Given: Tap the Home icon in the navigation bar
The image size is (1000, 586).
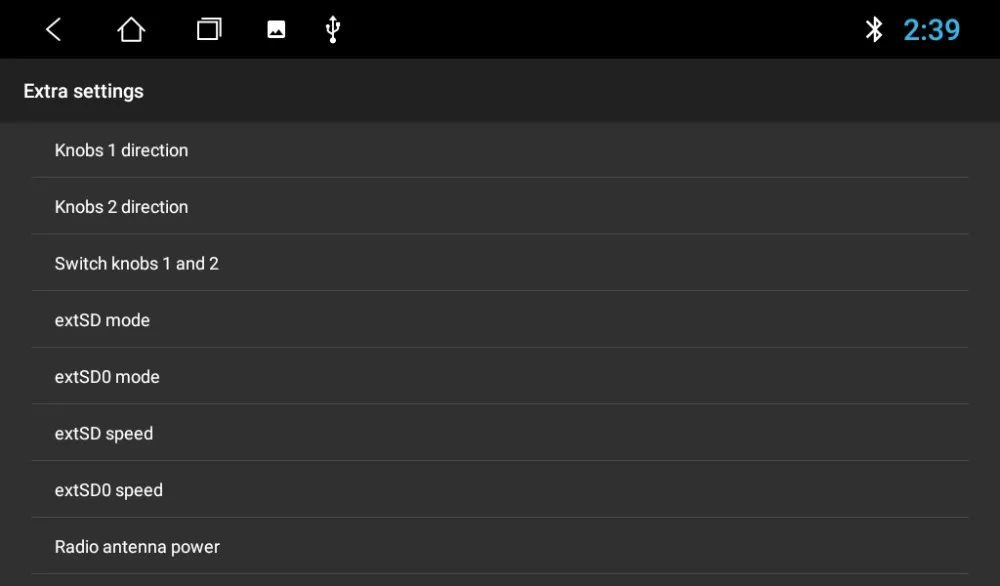Looking at the screenshot, I should (x=131, y=29).
